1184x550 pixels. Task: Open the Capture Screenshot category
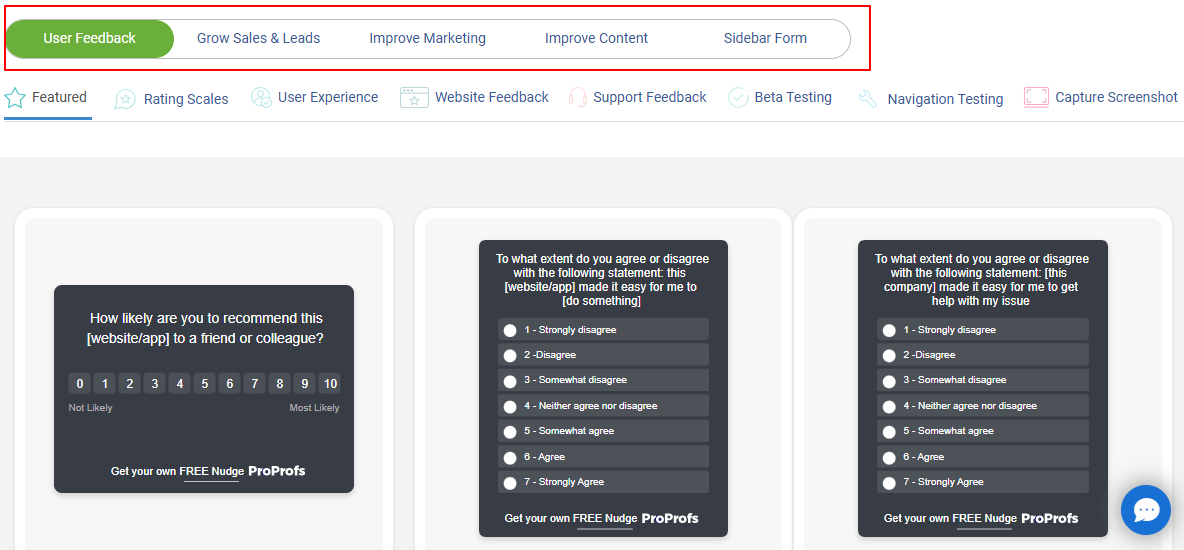(1116, 97)
